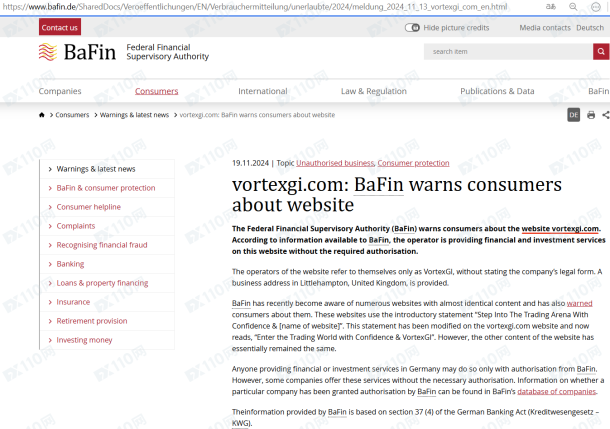Open the Consumers main menu
Image resolution: width=610 pixels, height=429 pixels.
point(156,91)
